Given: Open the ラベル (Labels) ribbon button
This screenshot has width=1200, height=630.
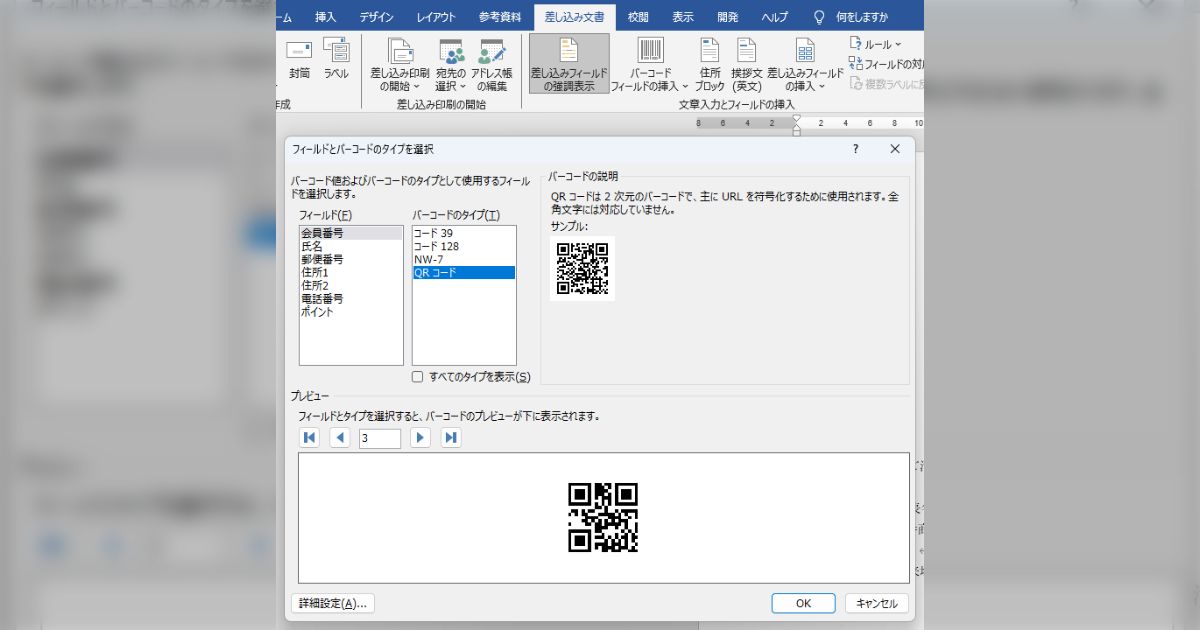Looking at the screenshot, I should click(x=336, y=60).
